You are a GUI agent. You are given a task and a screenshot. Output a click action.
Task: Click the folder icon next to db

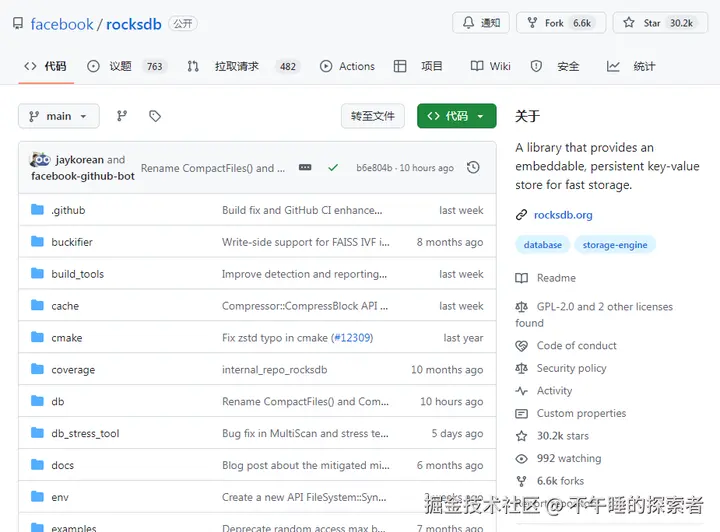pos(37,401)
